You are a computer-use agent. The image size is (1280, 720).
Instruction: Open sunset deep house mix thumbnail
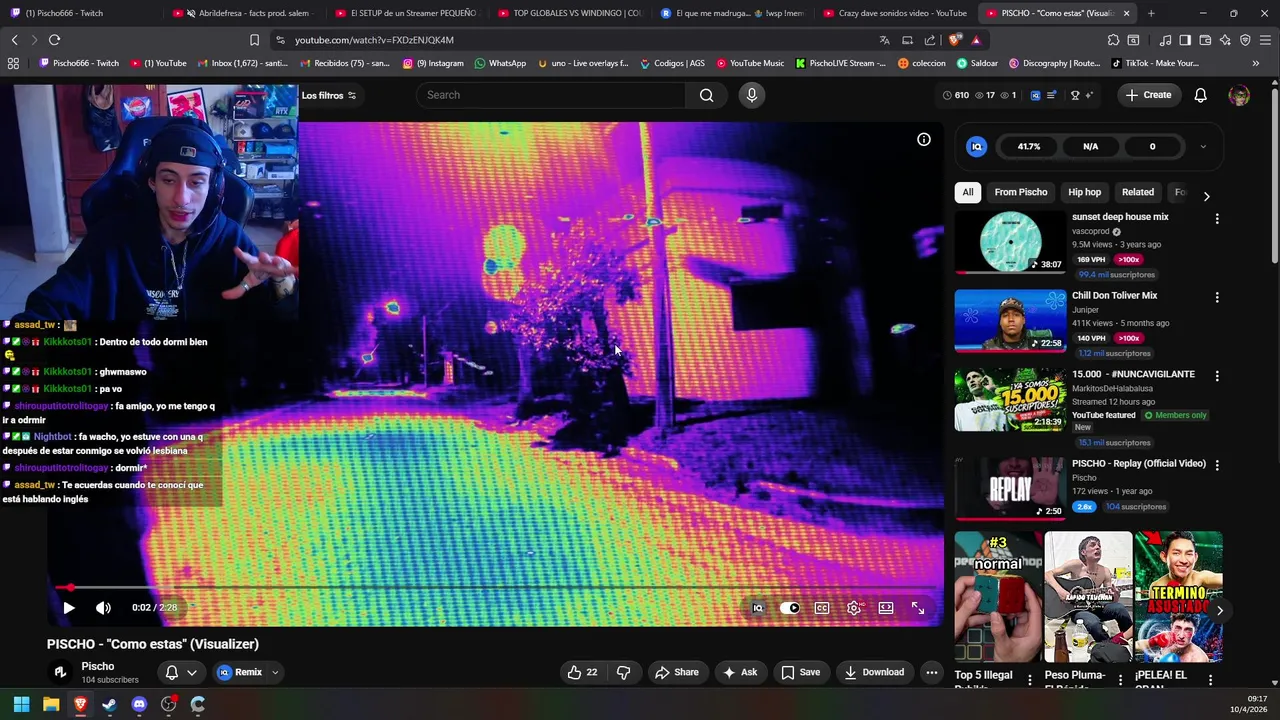coord(1010,242)
